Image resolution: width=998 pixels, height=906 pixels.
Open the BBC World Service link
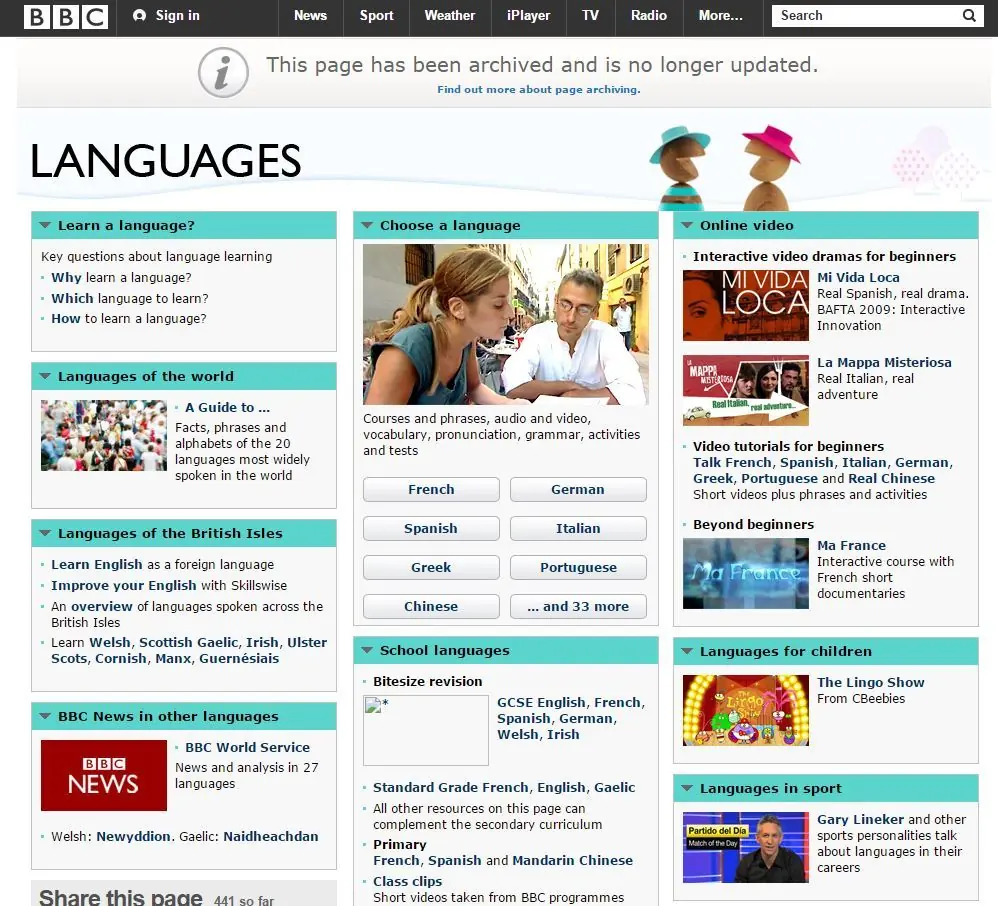point(248,747)
